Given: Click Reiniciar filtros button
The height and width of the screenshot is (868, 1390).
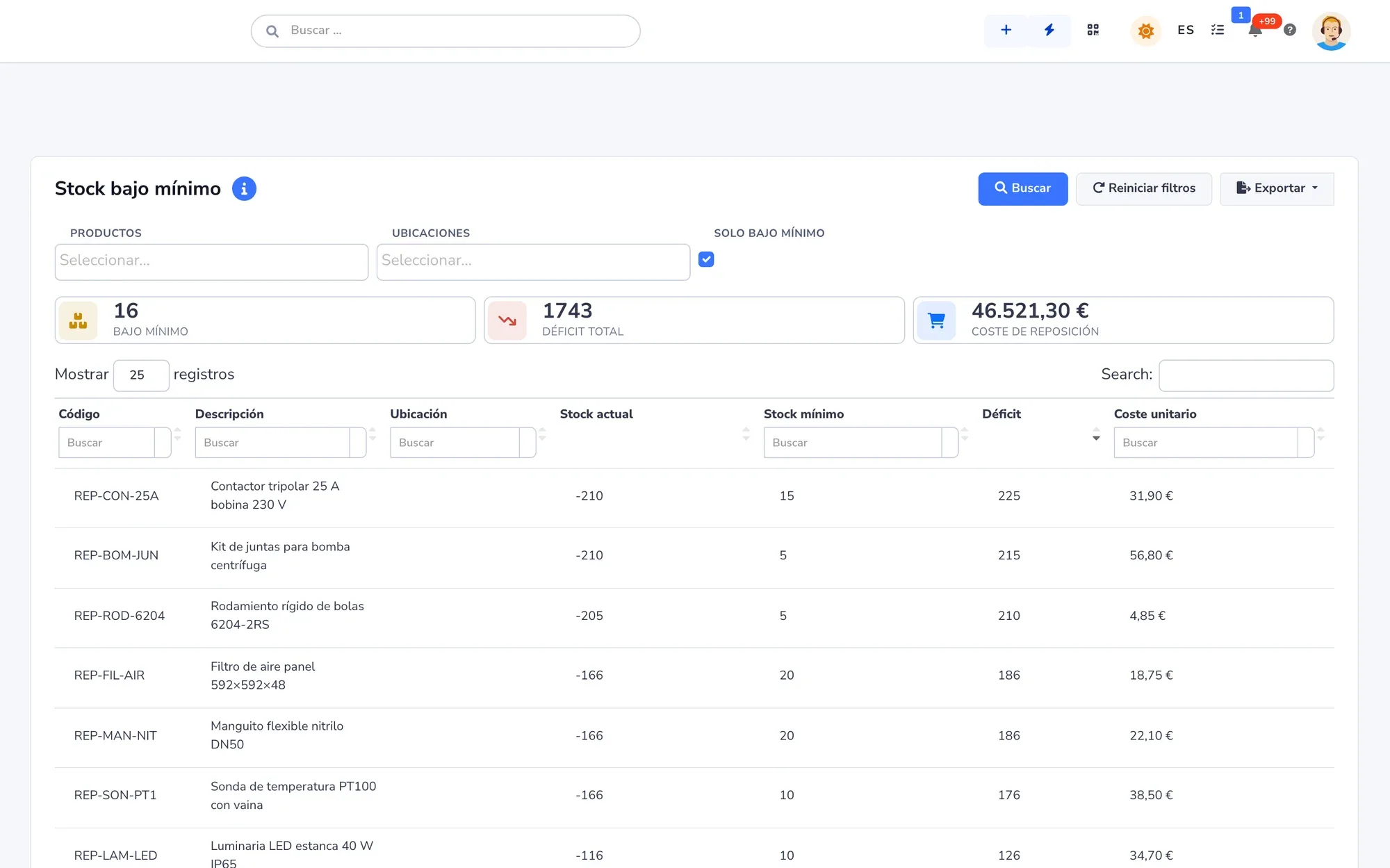Looking at the screenshot, I should coord(1144,188).
